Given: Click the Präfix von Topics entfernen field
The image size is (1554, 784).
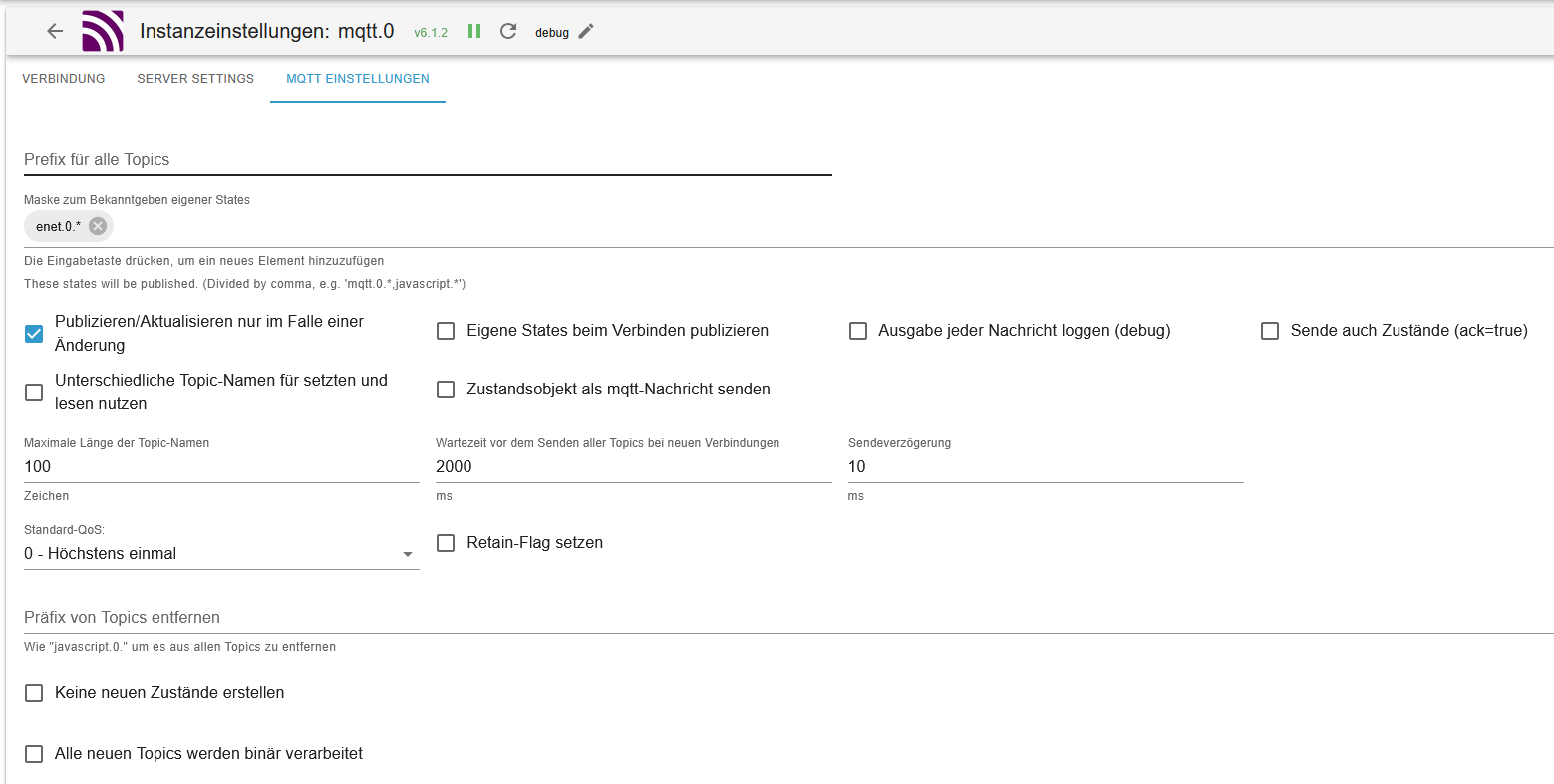Looking at the screenshot, I should pos(787,618).
